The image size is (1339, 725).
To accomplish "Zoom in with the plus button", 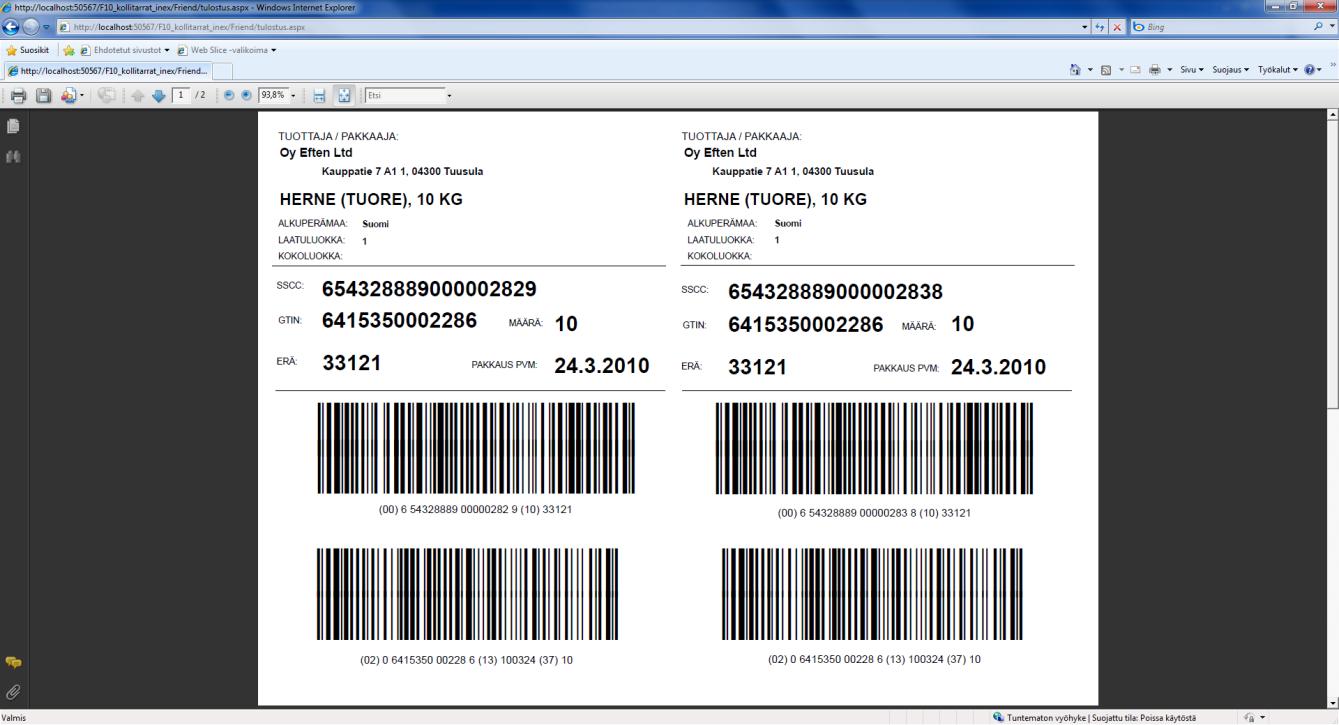I will tap(246, 96).
